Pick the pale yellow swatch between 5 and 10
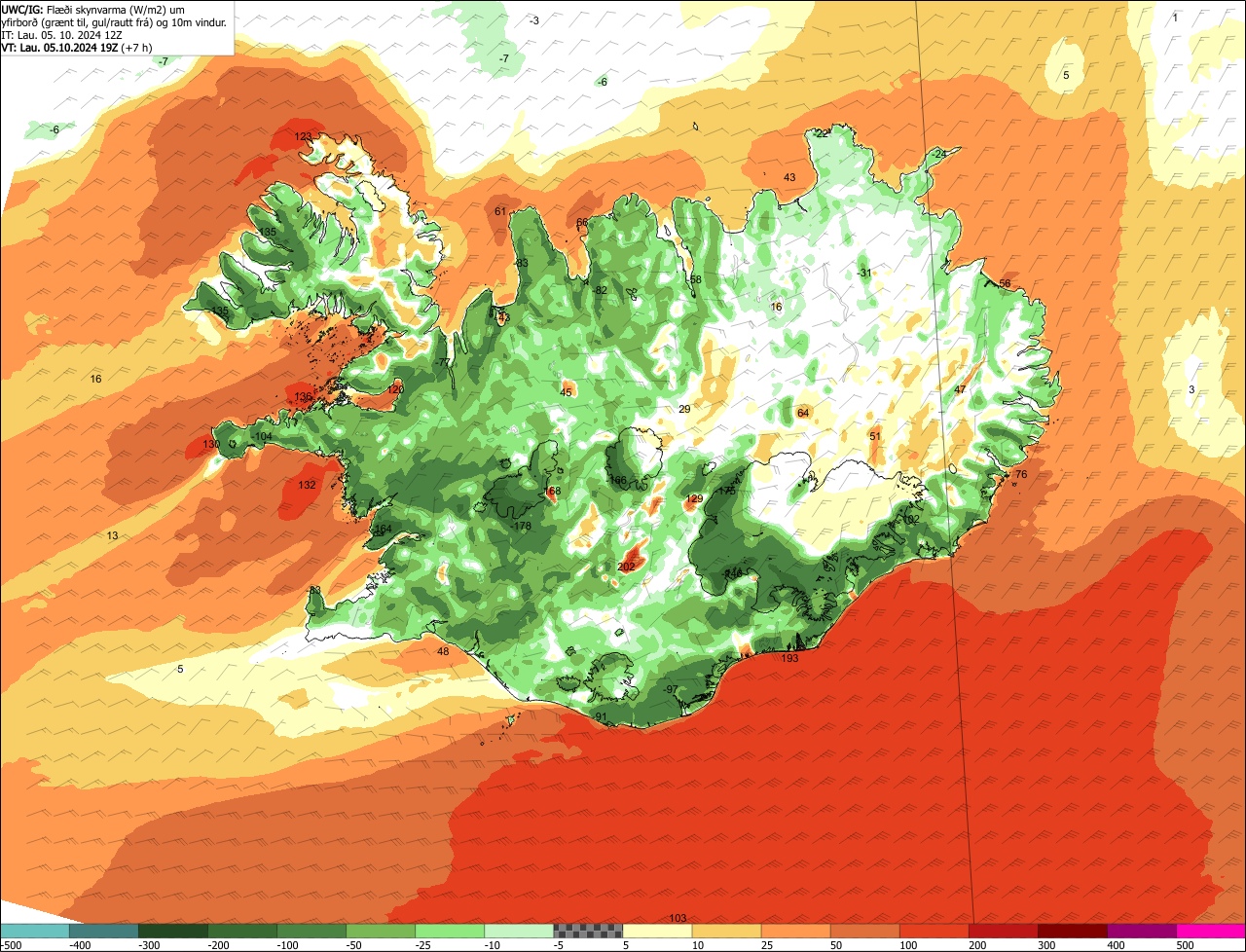 click(x=657, y=931)
